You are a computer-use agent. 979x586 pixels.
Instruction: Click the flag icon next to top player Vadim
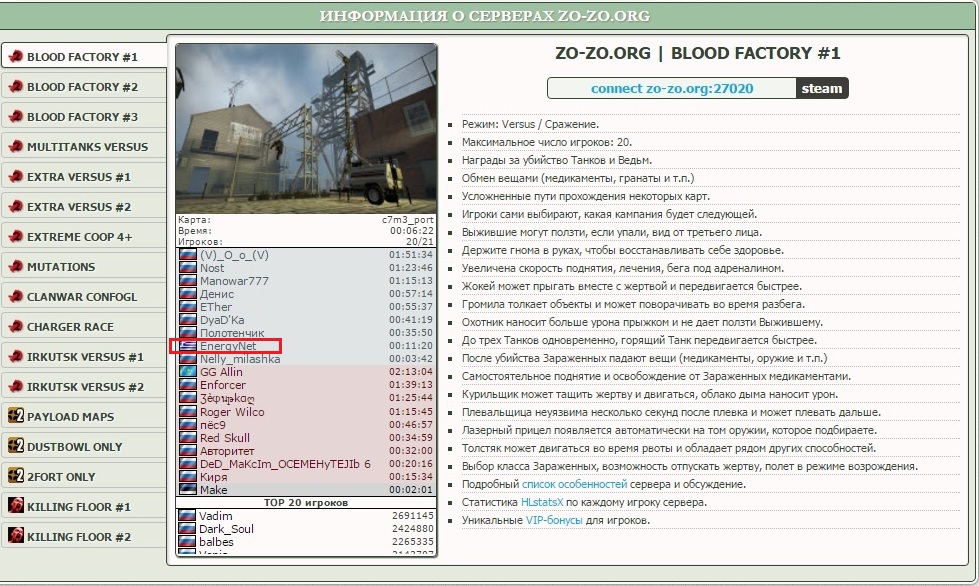[x=188, y=516]
